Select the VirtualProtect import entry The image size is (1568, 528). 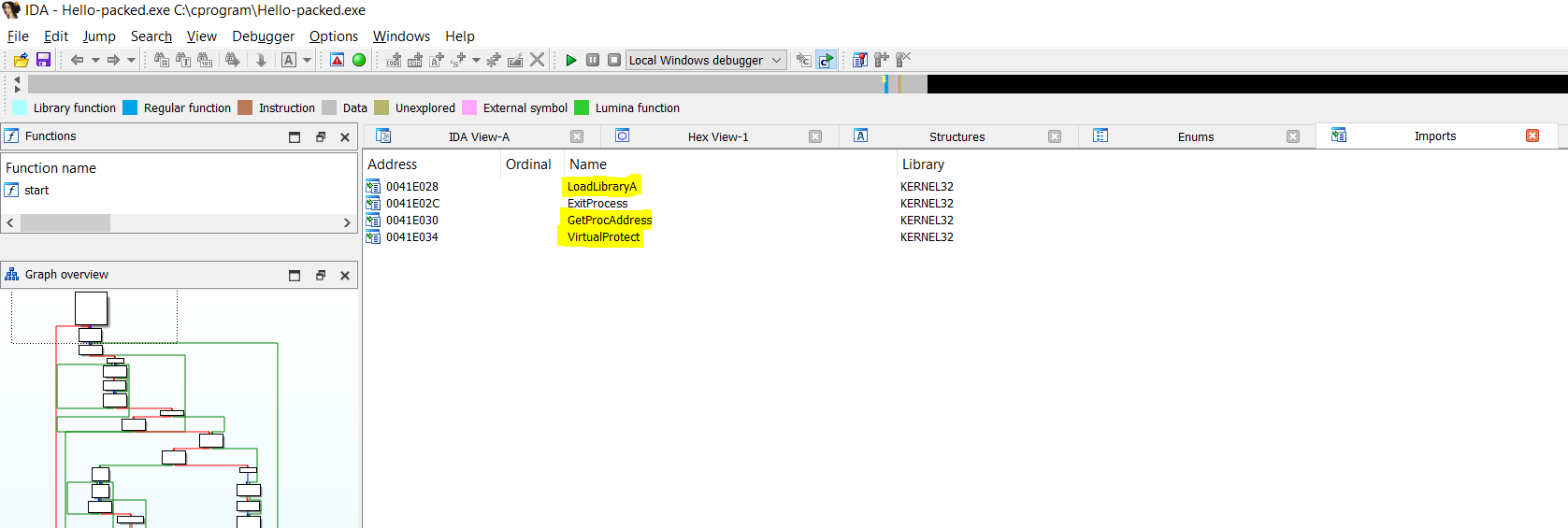[x=603, y=237]
